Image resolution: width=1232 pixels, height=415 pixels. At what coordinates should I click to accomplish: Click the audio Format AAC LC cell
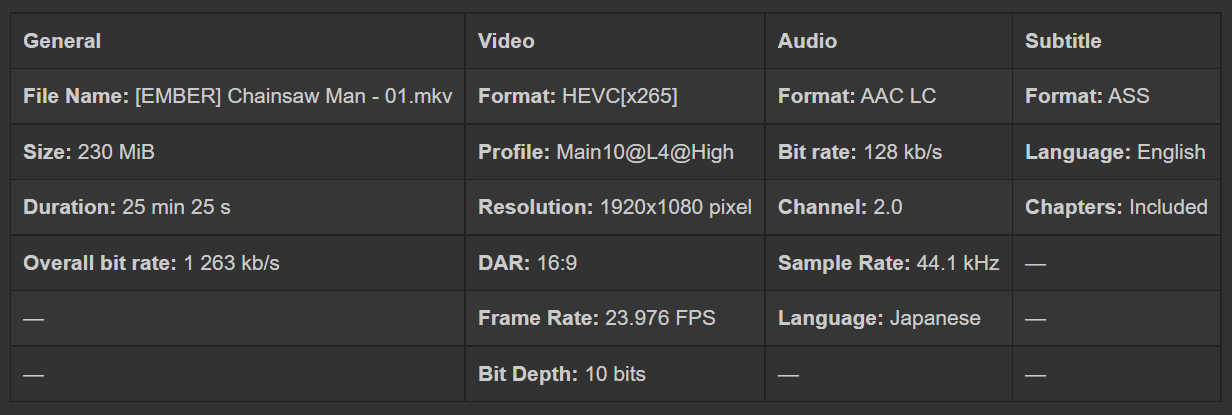click(x=857, y=97)
